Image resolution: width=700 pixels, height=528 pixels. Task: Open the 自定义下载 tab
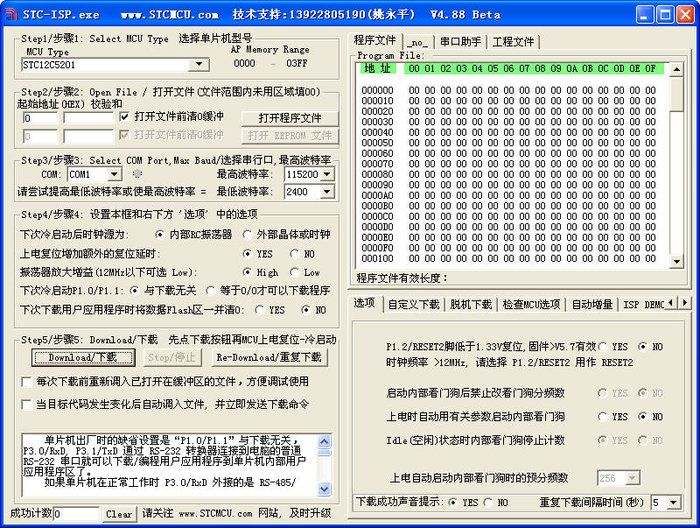[x=413, y=305]
